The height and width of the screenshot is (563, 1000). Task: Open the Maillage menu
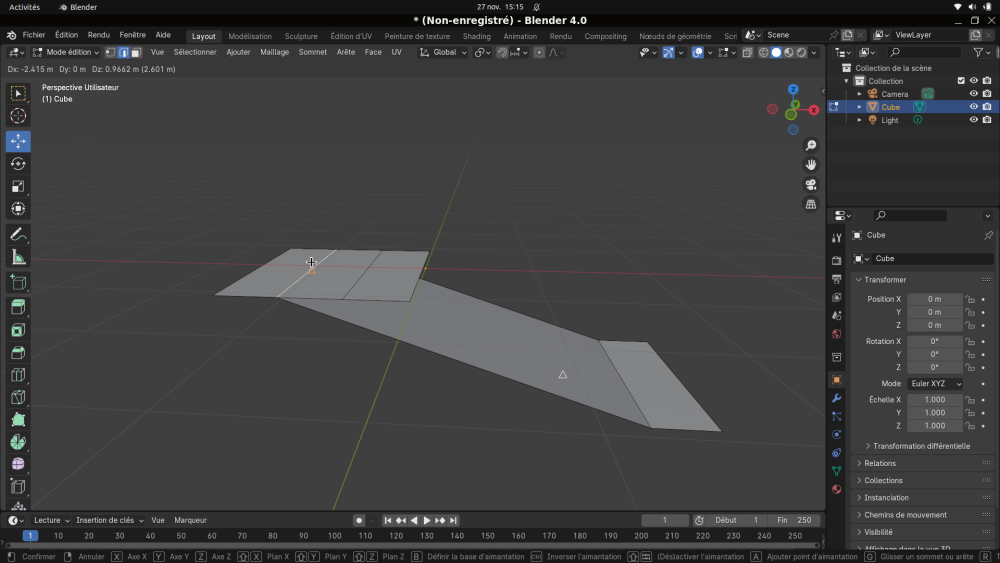pos(274,52)
